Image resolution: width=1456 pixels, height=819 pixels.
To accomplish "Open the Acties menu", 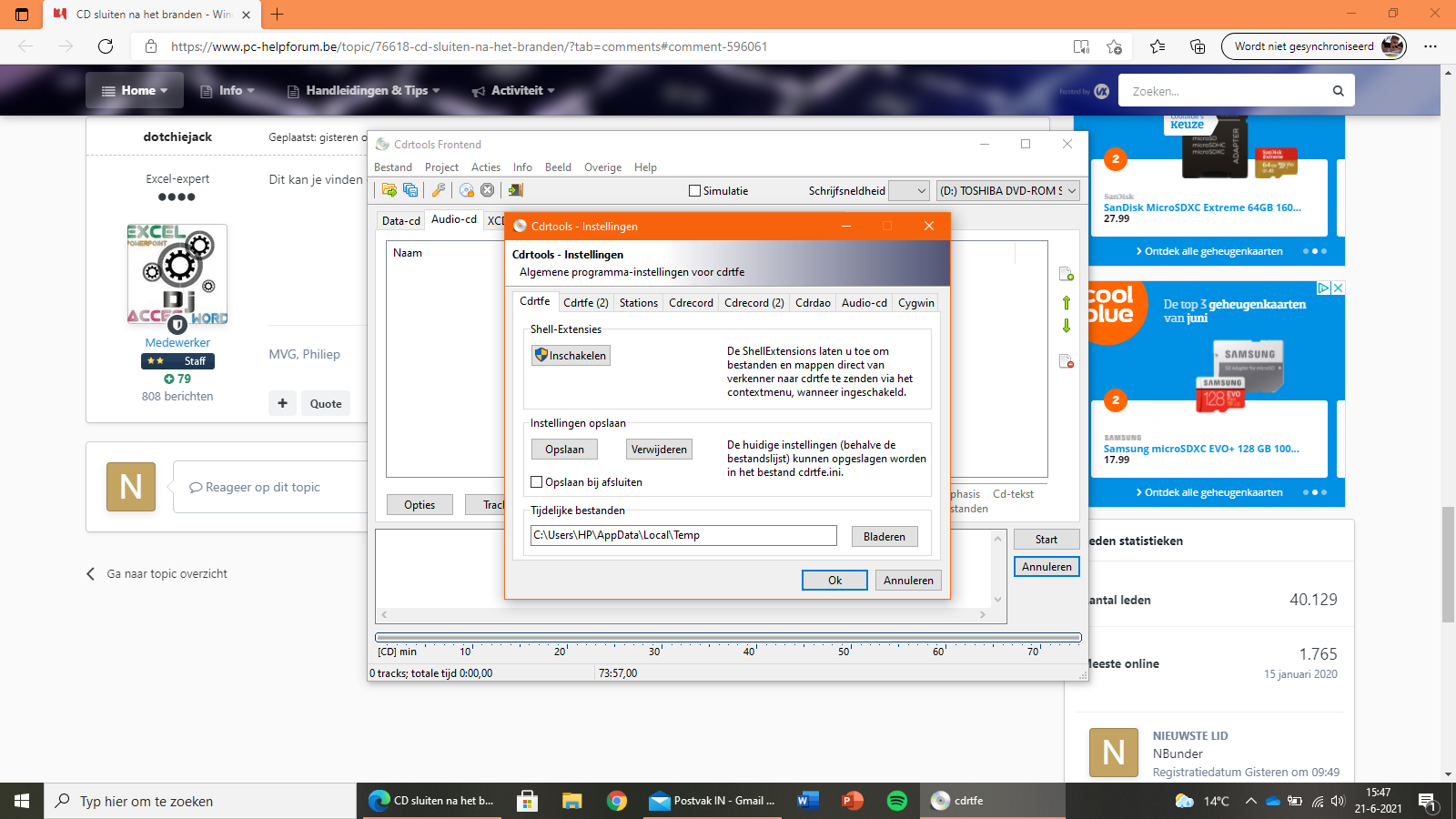I will pos(486,167).
